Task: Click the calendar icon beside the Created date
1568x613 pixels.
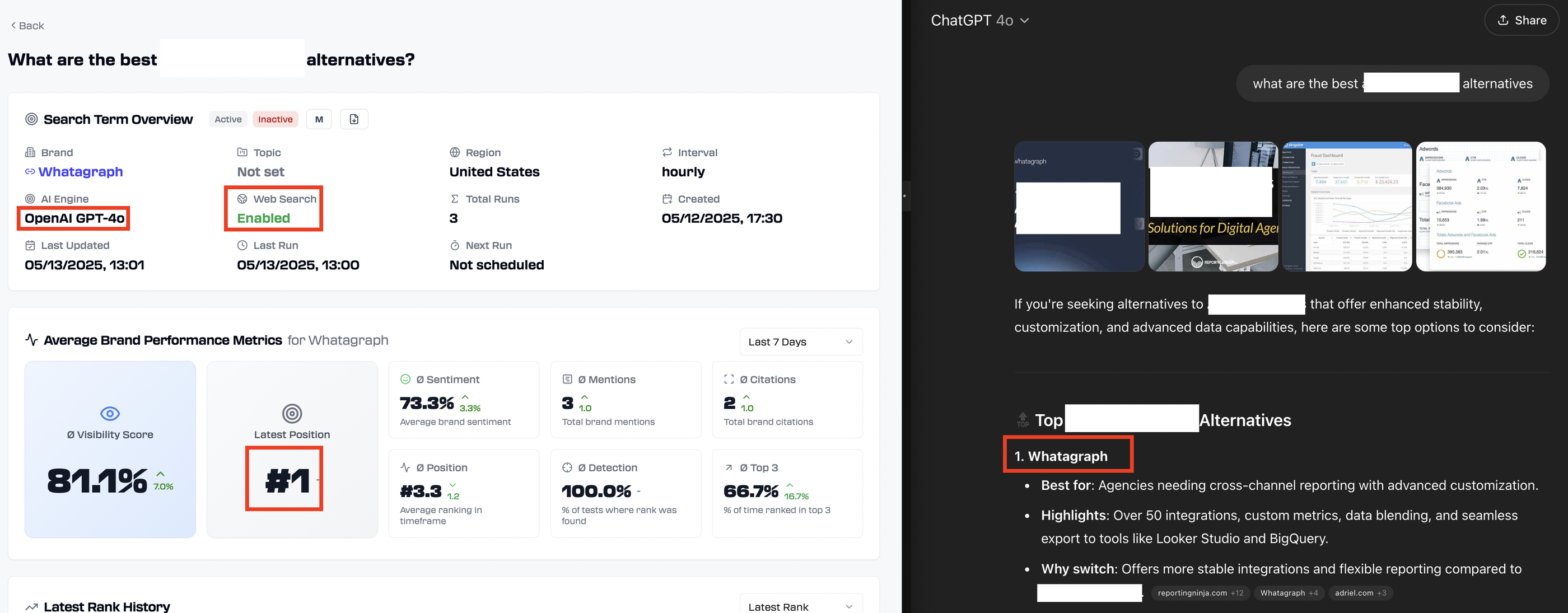Action: pyautogui.click(x=667, y=198)
